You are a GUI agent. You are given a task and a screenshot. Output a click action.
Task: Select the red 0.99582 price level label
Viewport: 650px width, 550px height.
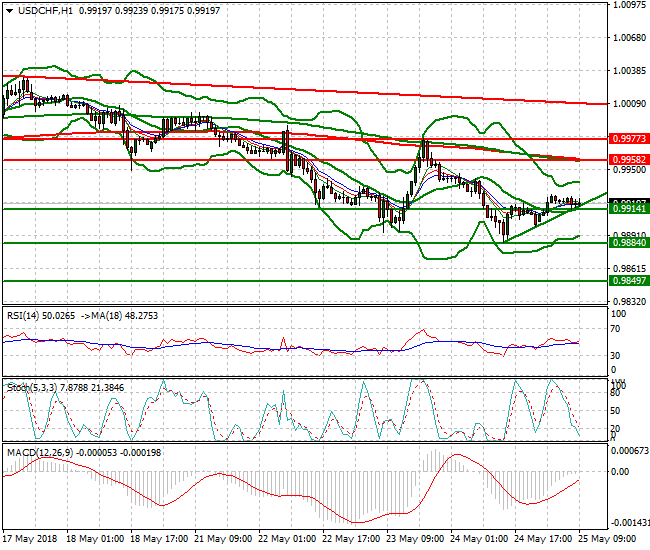(629, 160)
